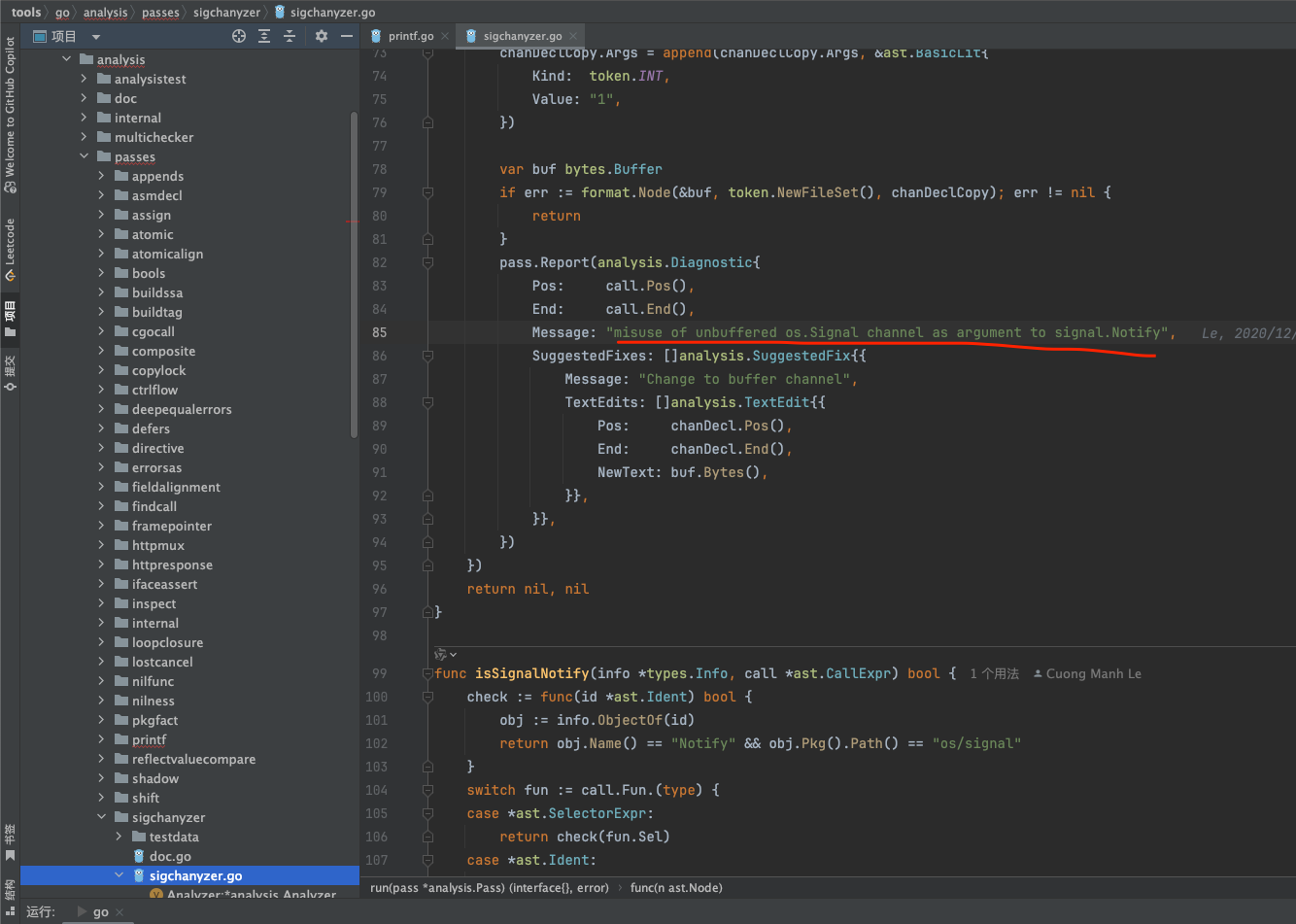Hide the project panel with minus icon
Image resolution: width=1296 pixels, height=924 pixels.
[x=347, y=36]
